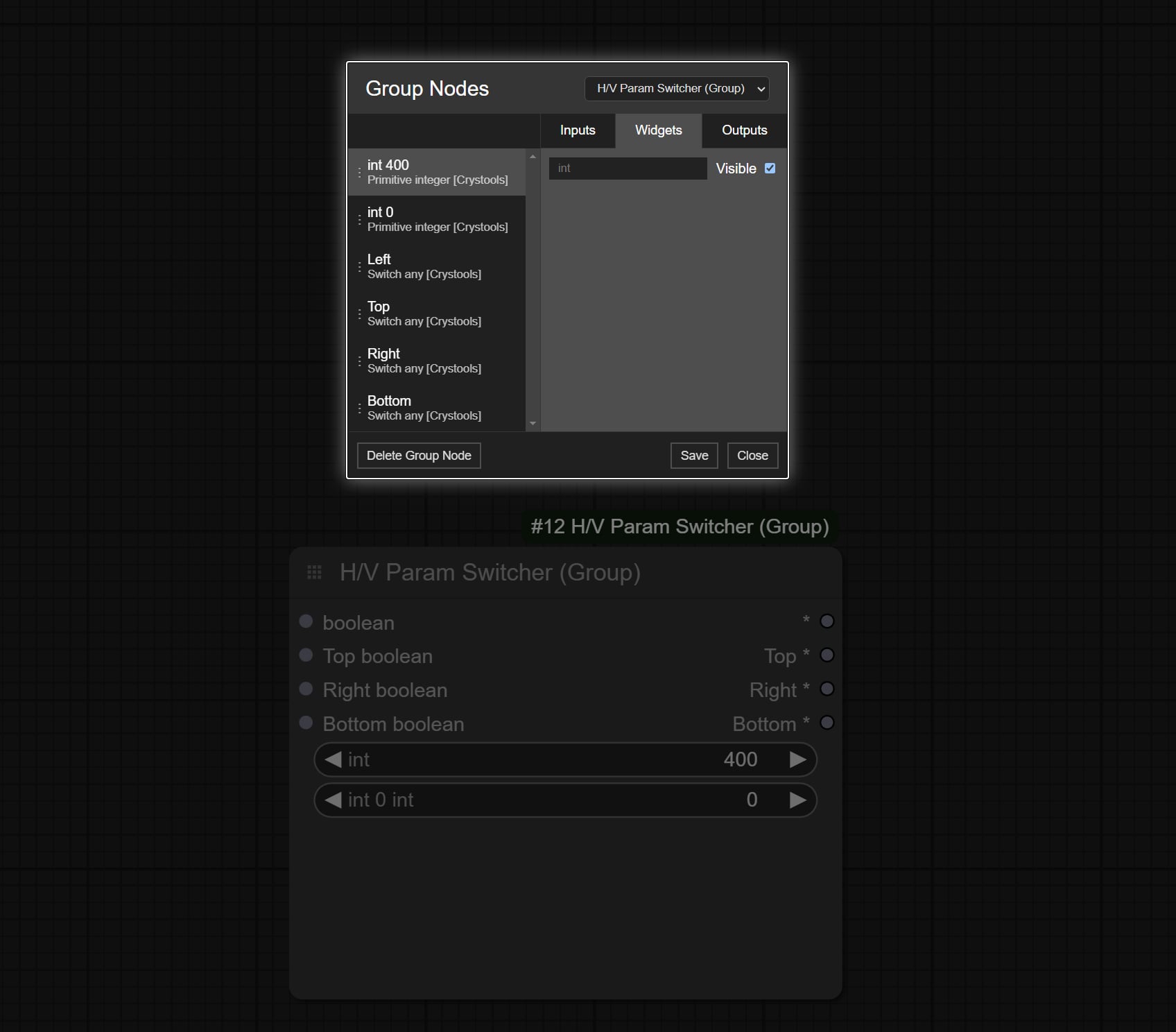Click the drag handle beside Left

[x=359, y=267]
